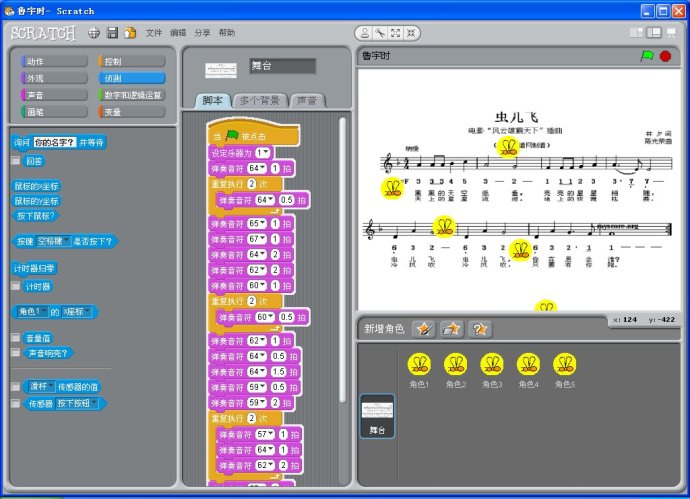Click the green flag to start
The image size is (690, 499).
646,56
